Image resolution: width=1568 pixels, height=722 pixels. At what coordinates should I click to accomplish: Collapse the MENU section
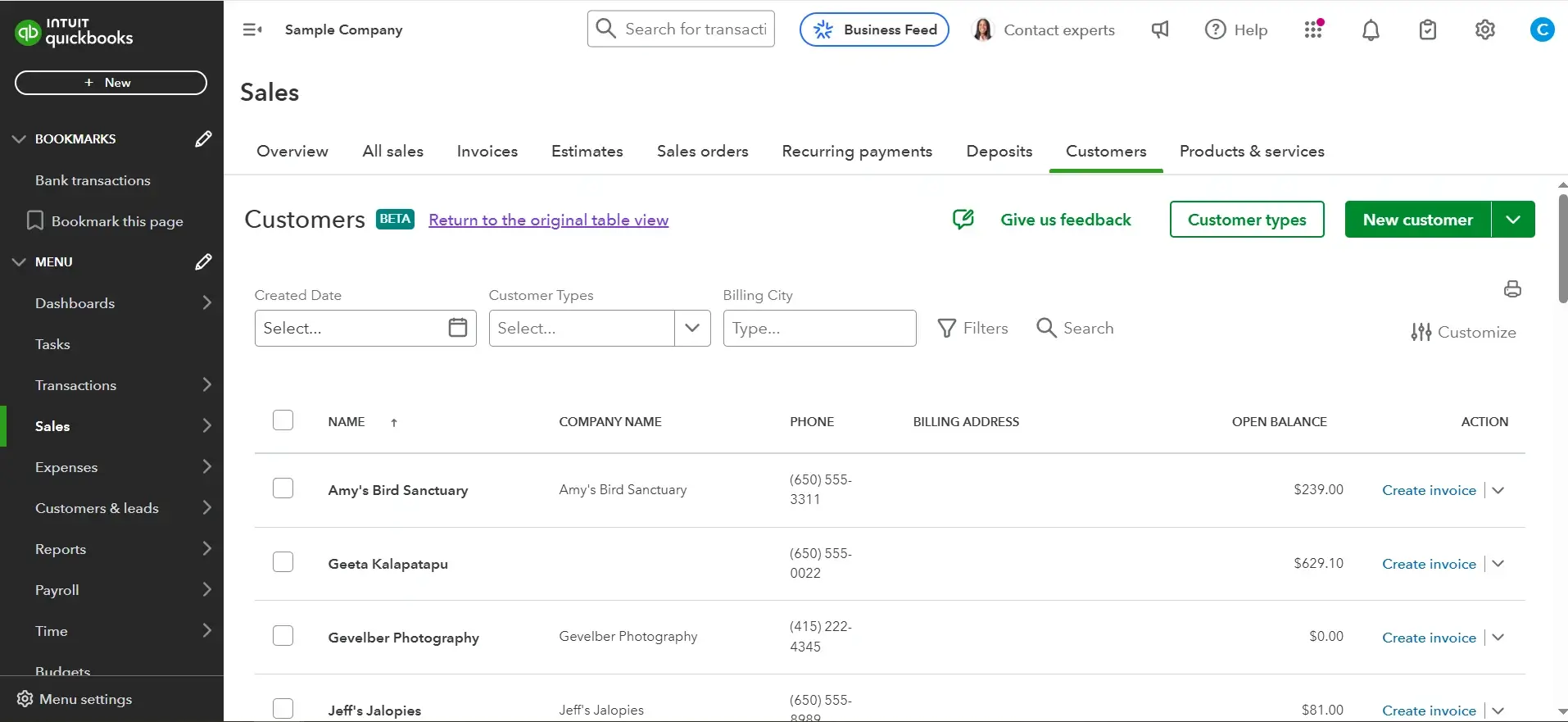click(x=19, y=262)
